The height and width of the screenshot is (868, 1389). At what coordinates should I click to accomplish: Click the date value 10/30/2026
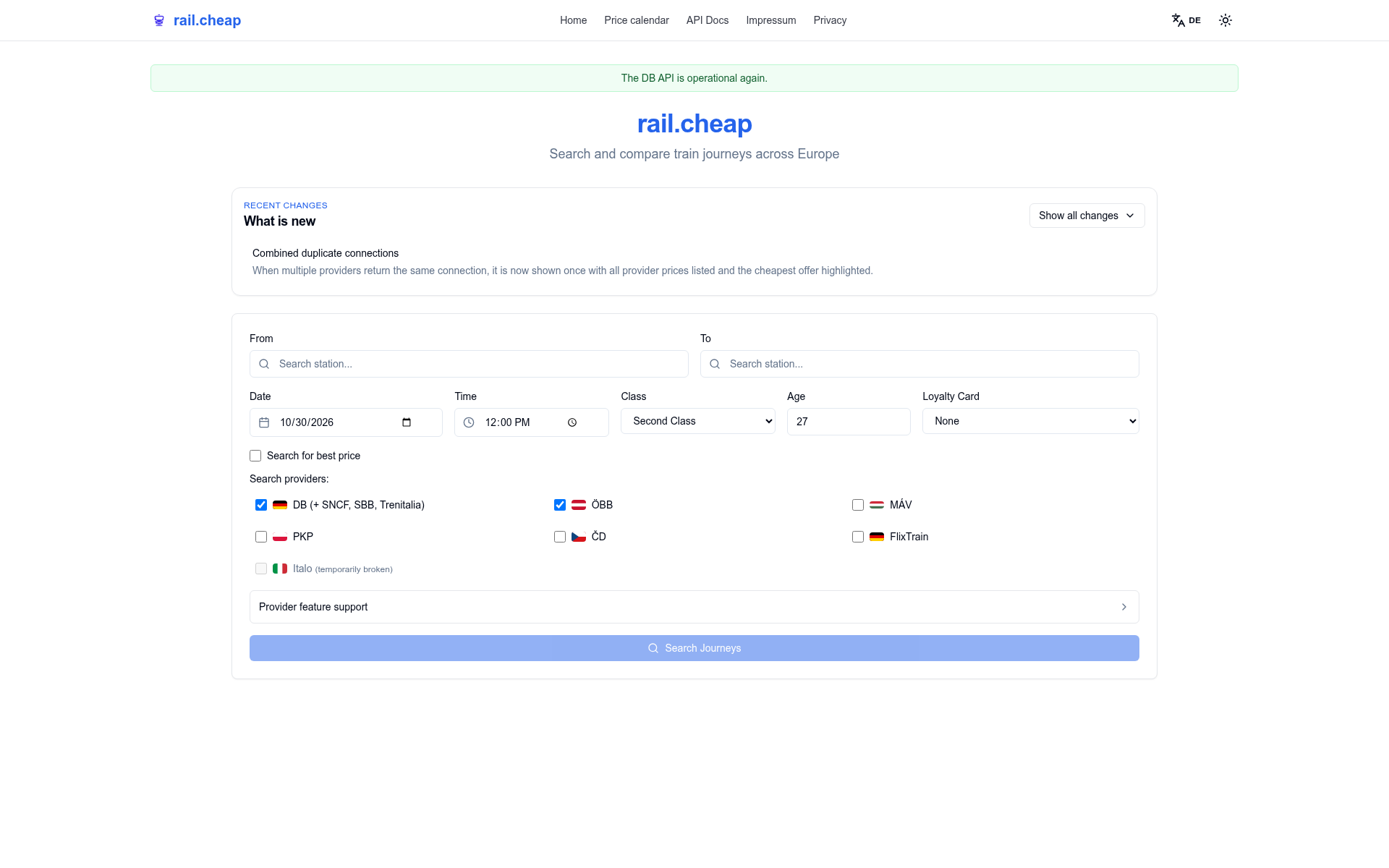coord(307,422)
